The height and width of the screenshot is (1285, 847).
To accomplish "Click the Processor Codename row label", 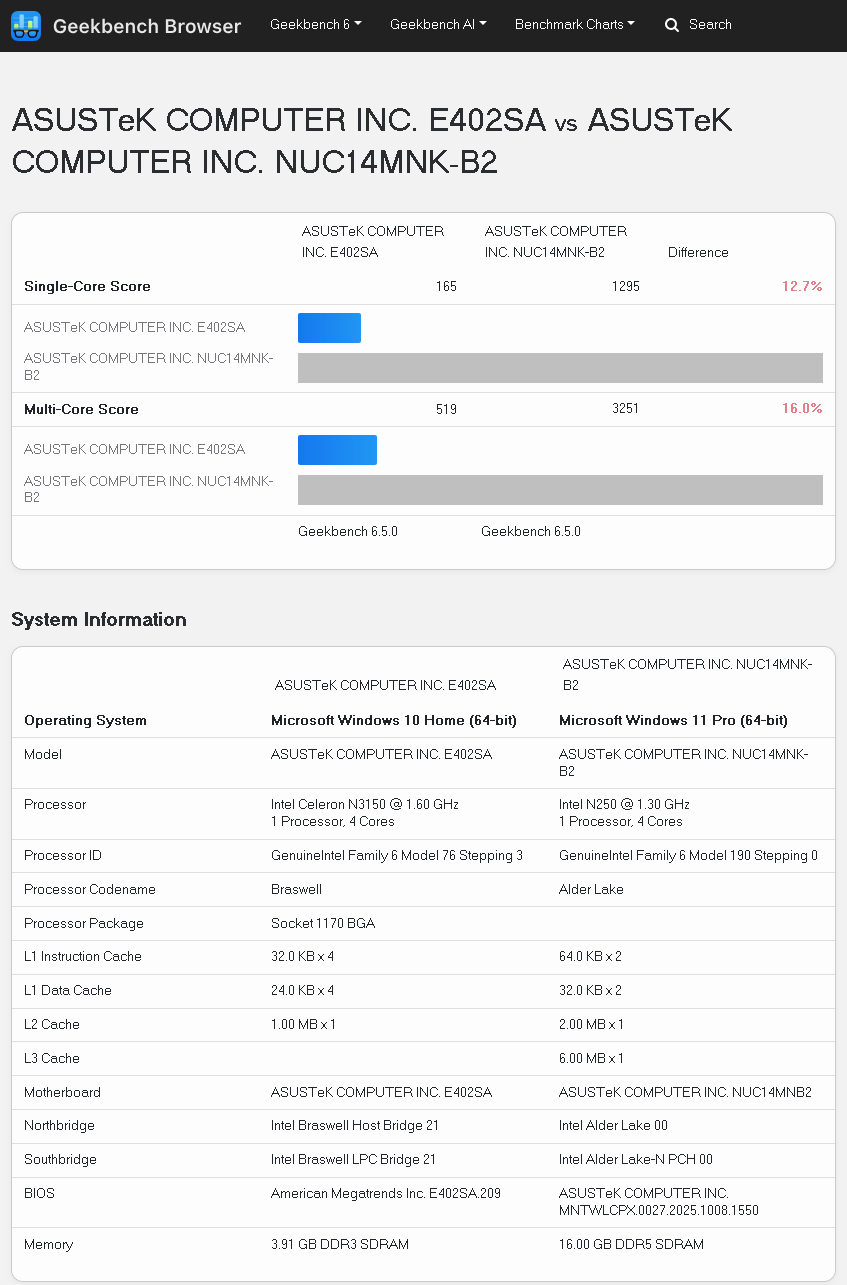I will 90,889.
